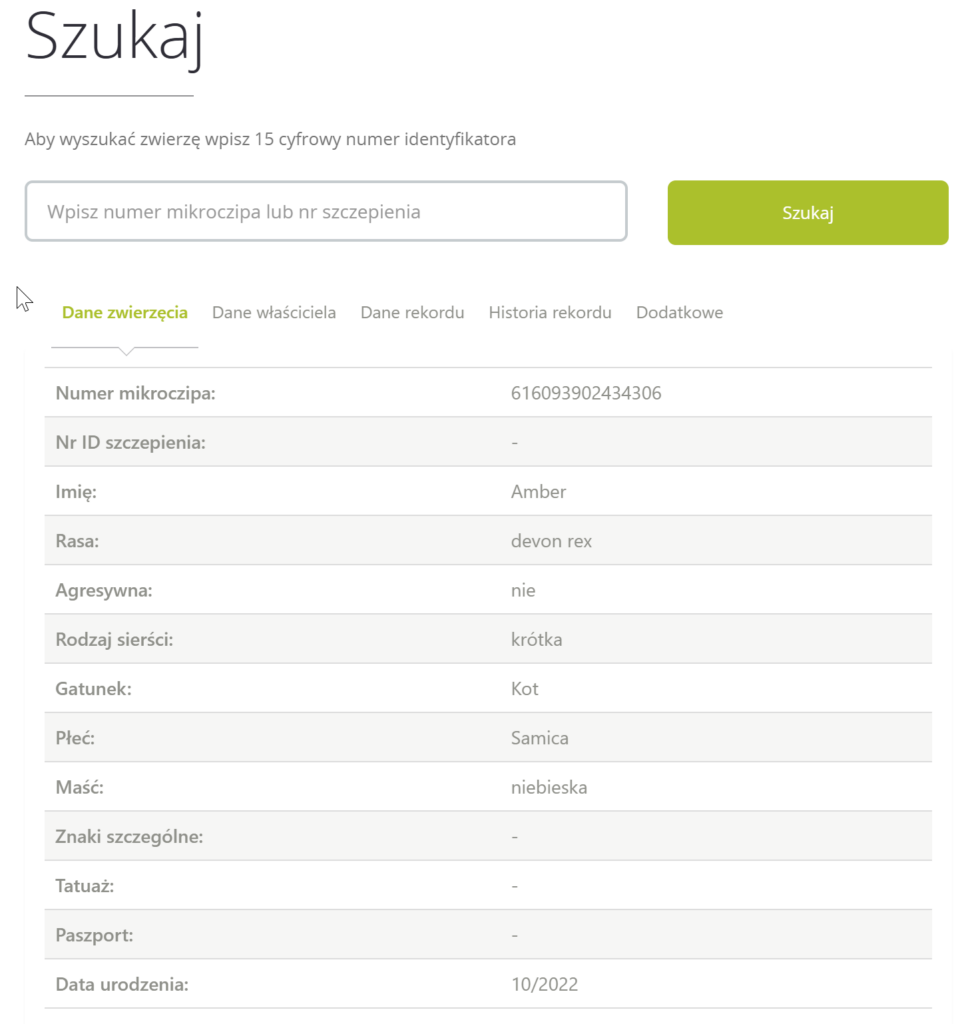Open the Dane rekordu tab
The image size is (970, 1024).
[x=412, y=313]
